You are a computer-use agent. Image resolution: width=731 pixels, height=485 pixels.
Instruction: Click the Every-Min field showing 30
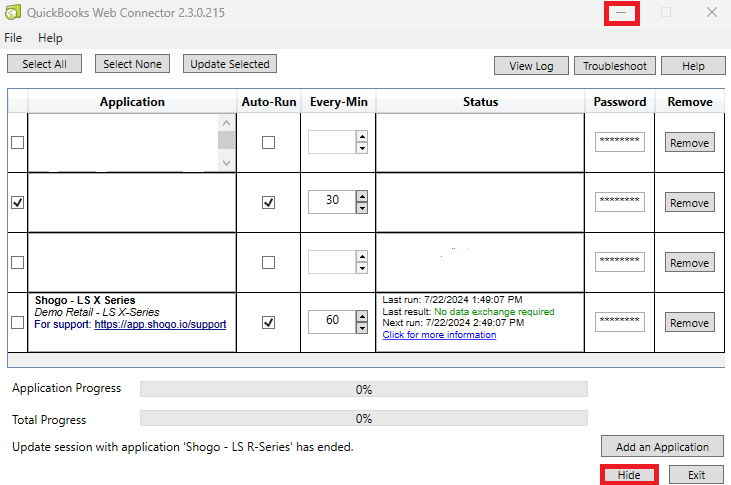[x=332, y=202]
